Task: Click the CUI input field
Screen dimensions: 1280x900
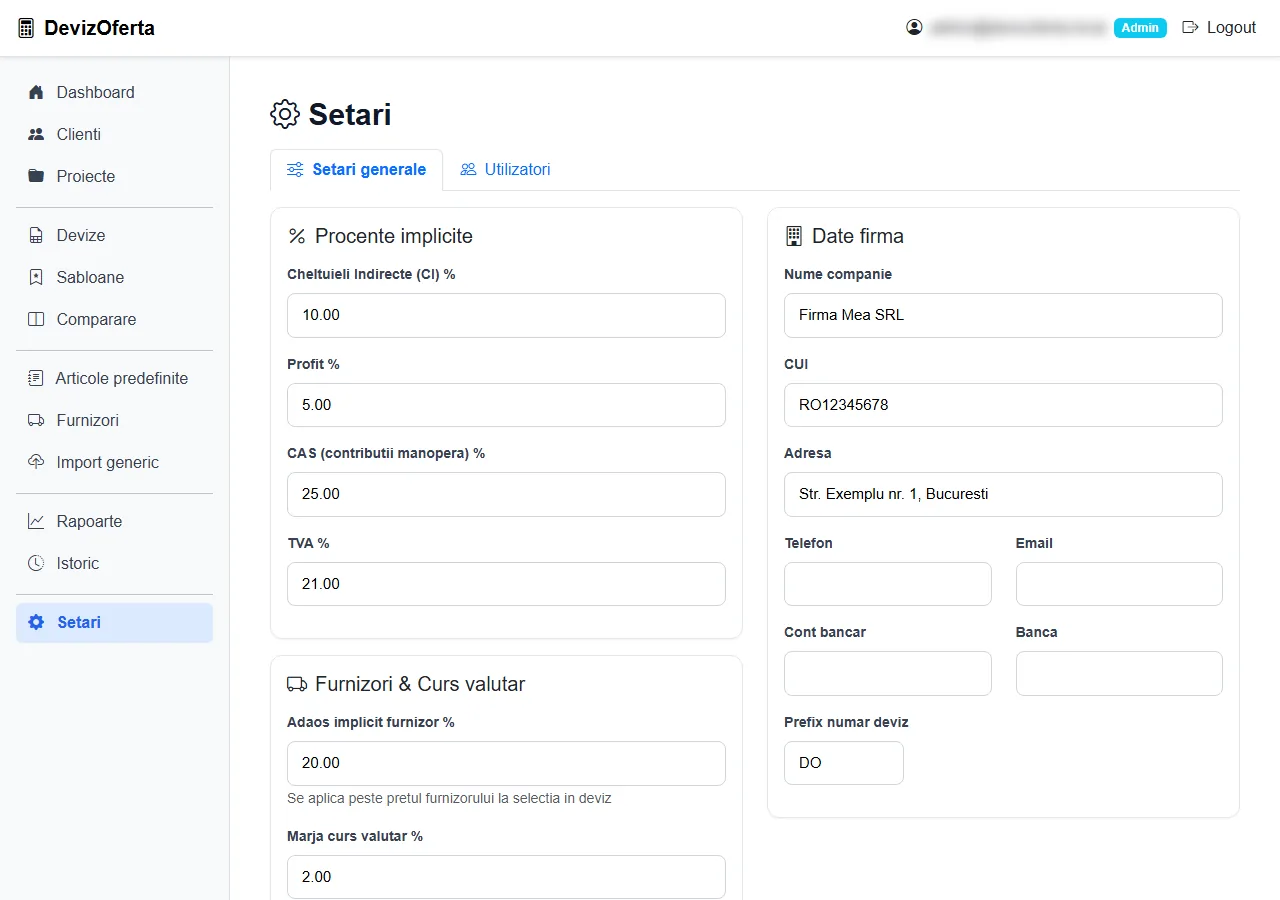Action: tap(1003, 405)
